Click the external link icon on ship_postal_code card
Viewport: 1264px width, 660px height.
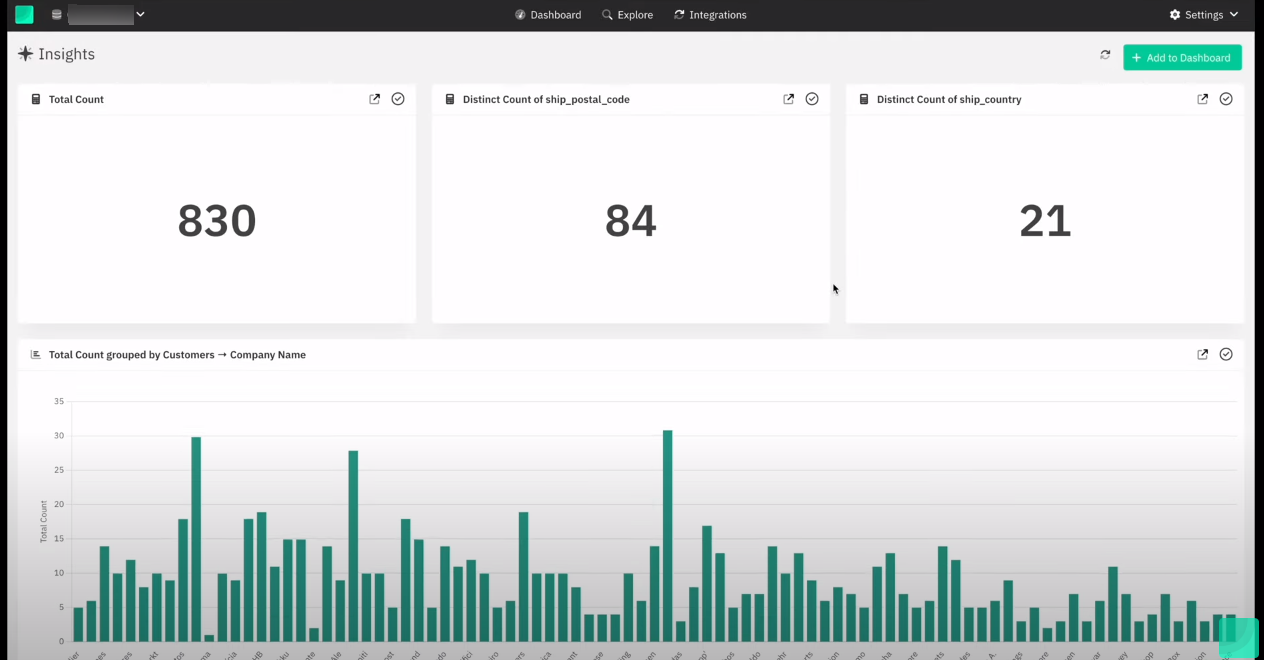pos(788,99)
